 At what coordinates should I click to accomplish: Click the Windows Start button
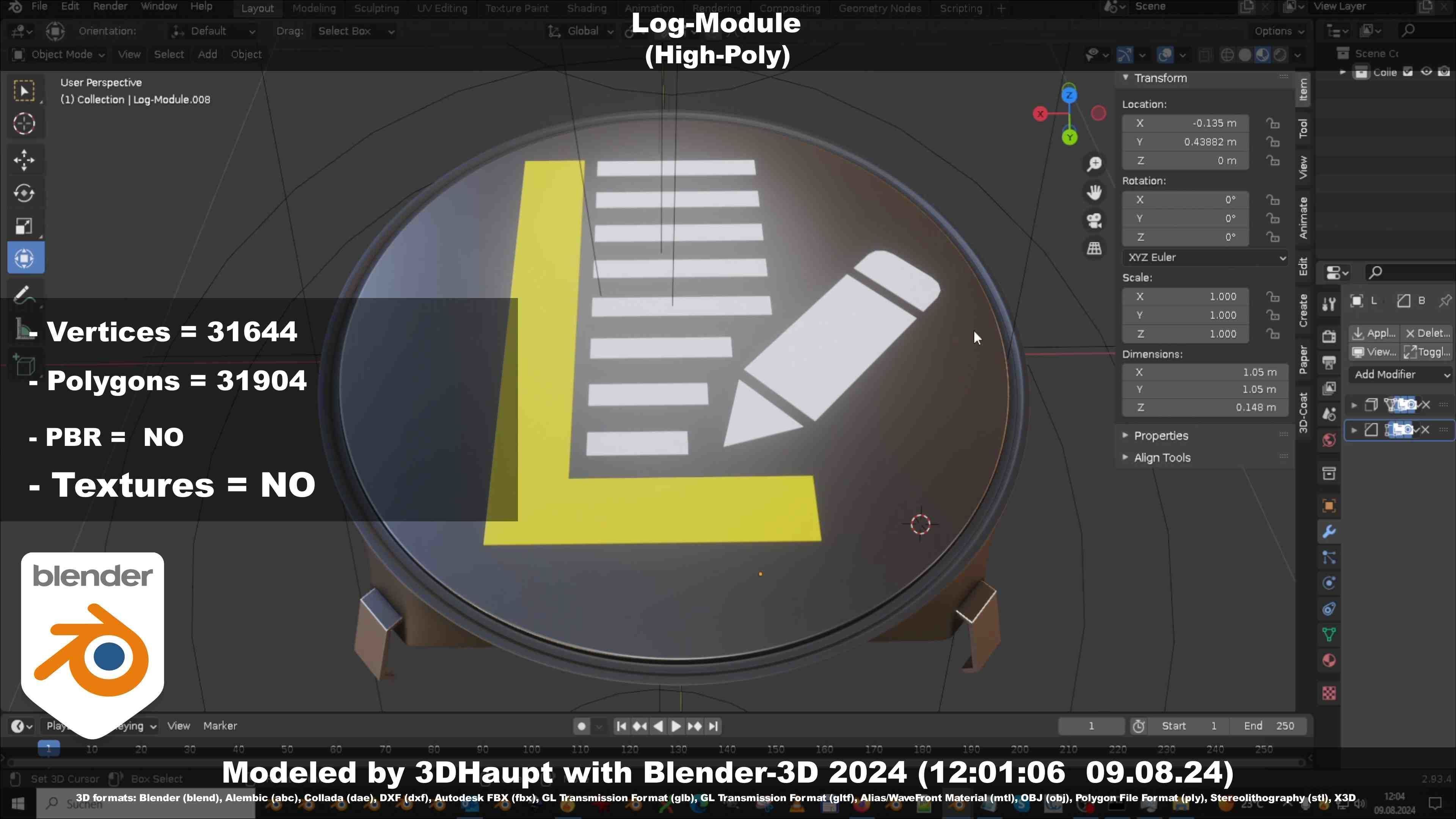pyautogui.click(x=17, y=804)
